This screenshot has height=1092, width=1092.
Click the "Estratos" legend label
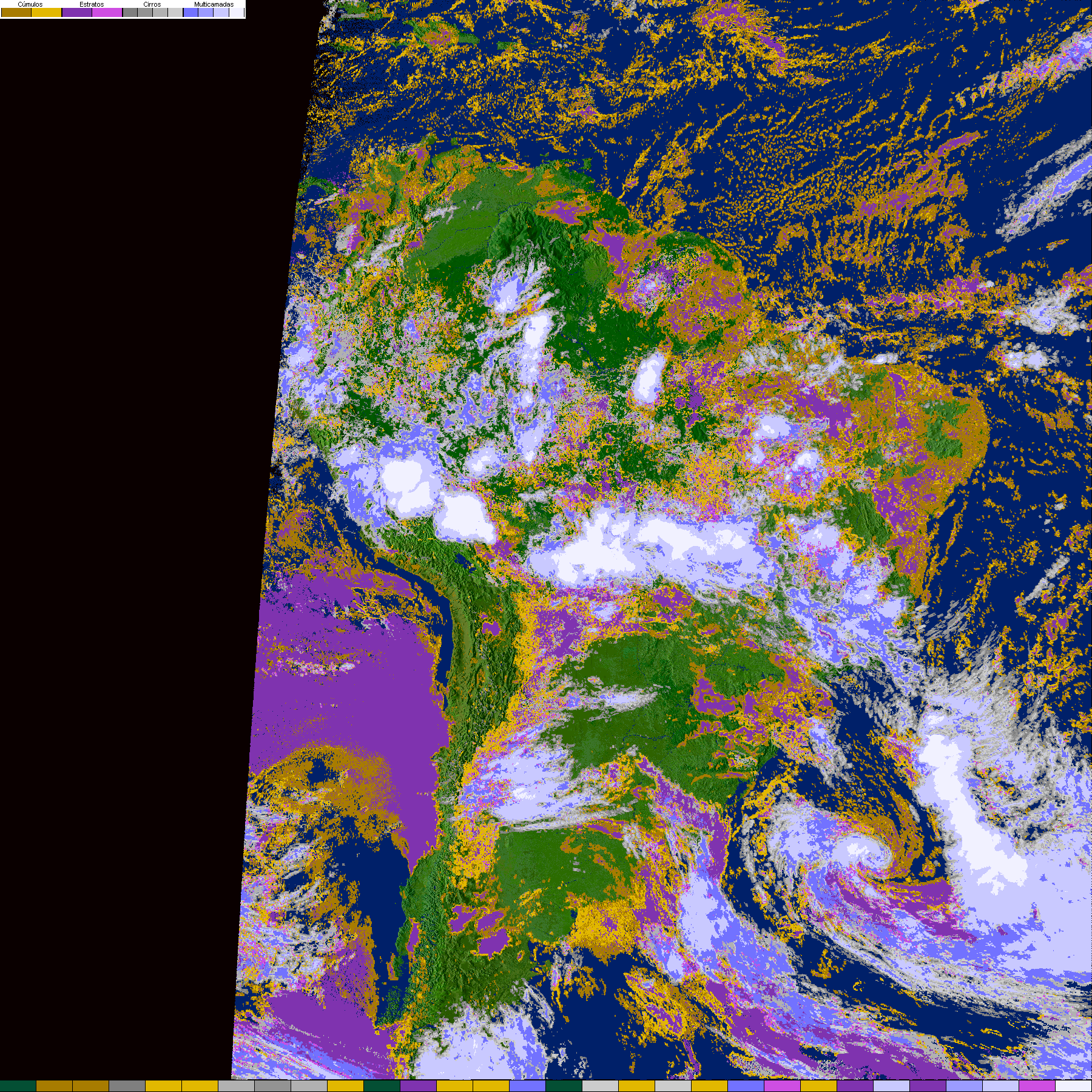(x=92, y=4)
